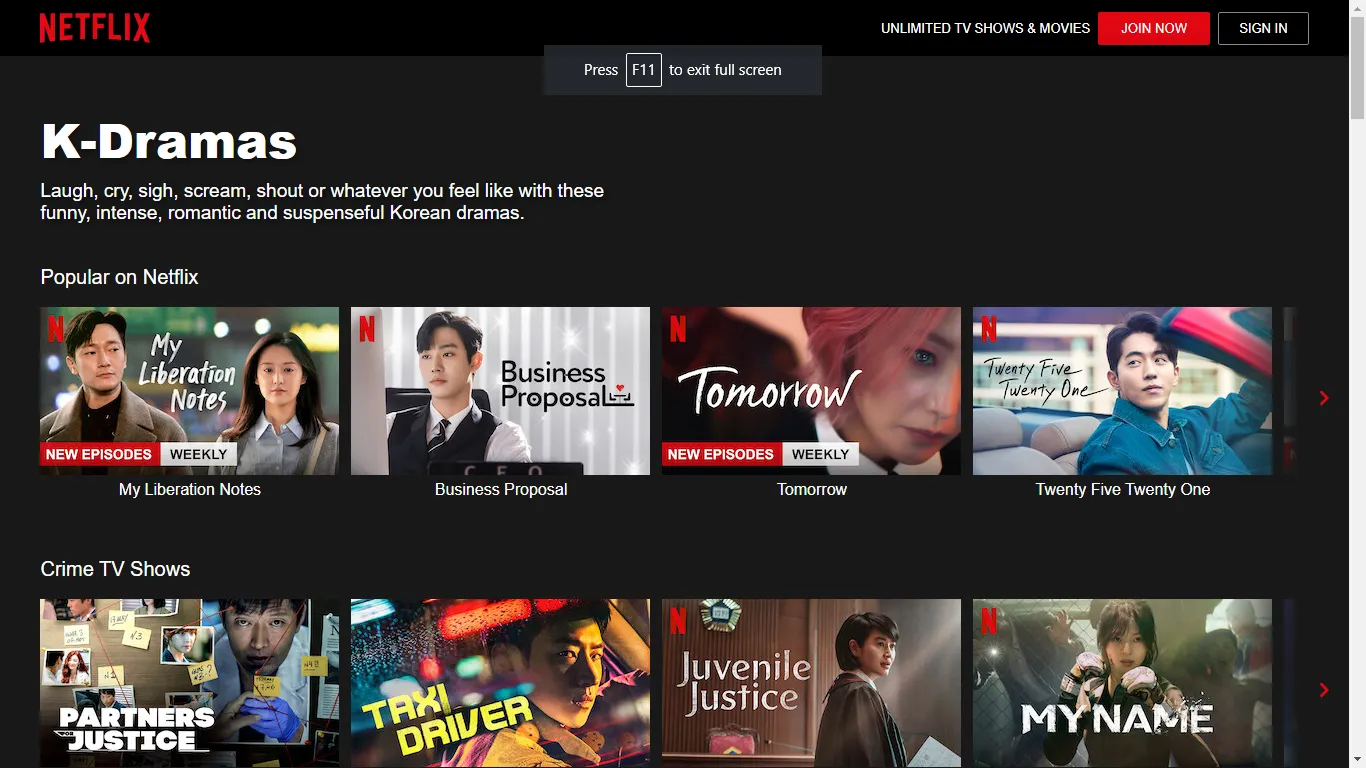The image size is (1366, 768).
Task: Open My Liberation Notes poster thumbnail
Action: click(189, 390)
